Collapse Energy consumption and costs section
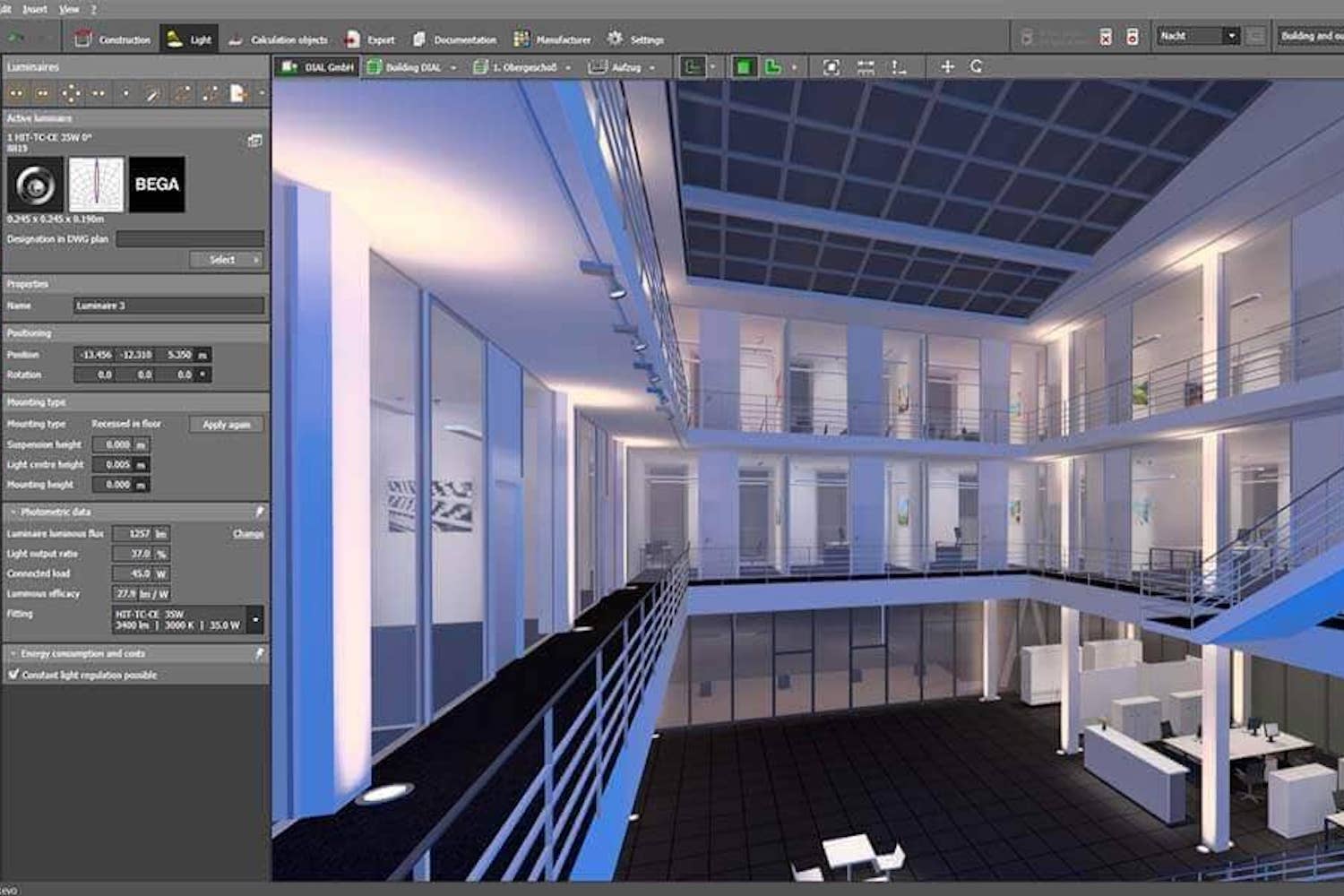Image resolution: width=1344 pixels, height=896 pixels. click(13, 654)
